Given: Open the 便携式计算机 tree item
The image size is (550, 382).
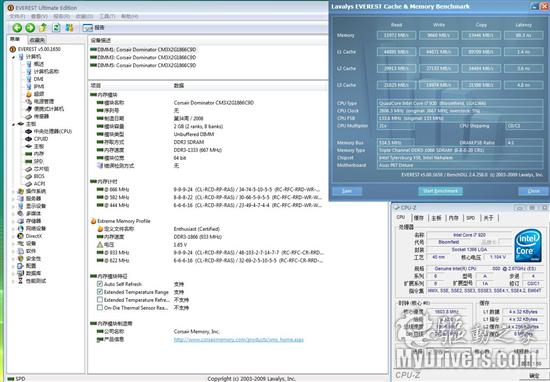Looking at the screenshot, I should click(49, 109).
